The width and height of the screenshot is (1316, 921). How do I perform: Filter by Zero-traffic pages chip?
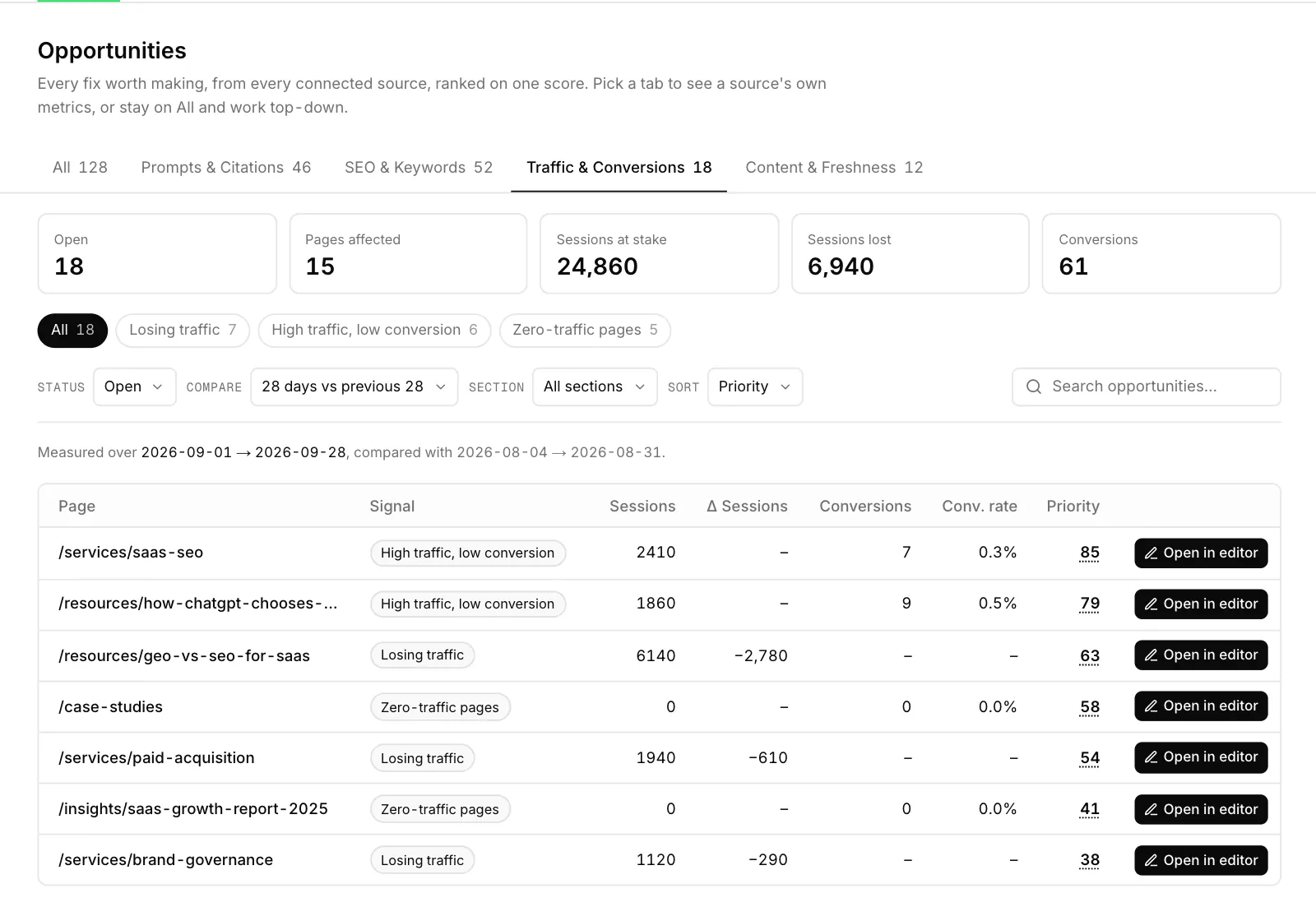pos(585,330)
